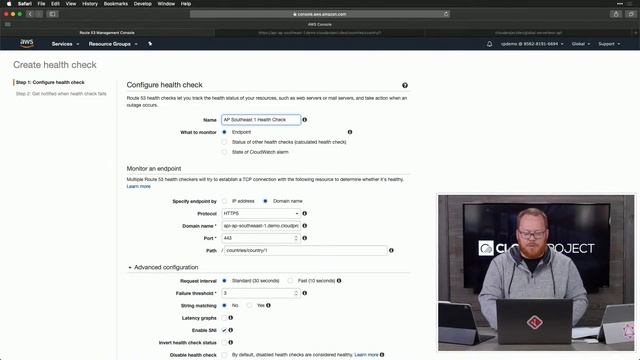Show info icon next to Failure threshold
Viewport: 640px width, 360px height.
pos(304,293)
